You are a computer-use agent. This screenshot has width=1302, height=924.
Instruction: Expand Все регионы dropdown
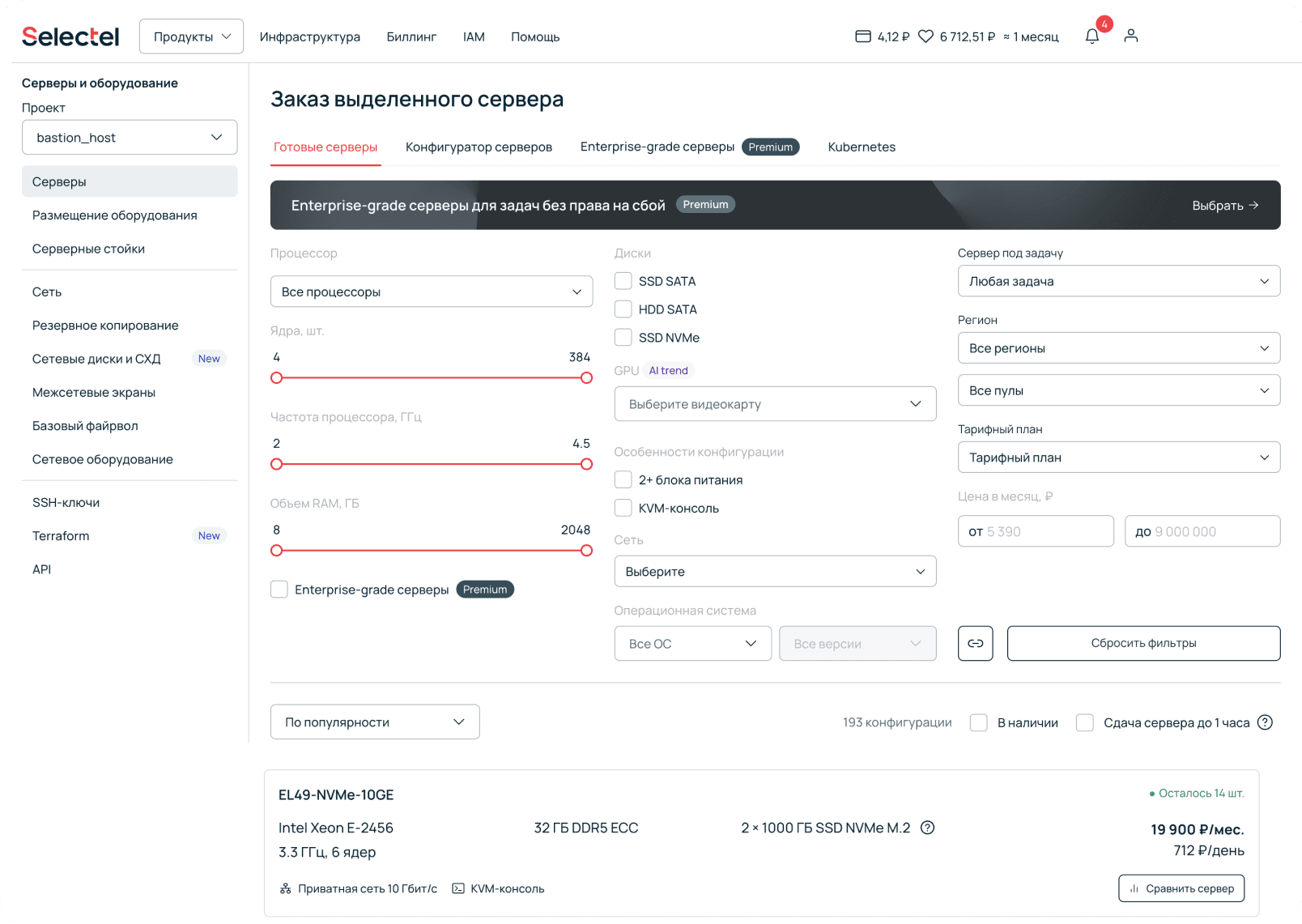coord(1119,348)
